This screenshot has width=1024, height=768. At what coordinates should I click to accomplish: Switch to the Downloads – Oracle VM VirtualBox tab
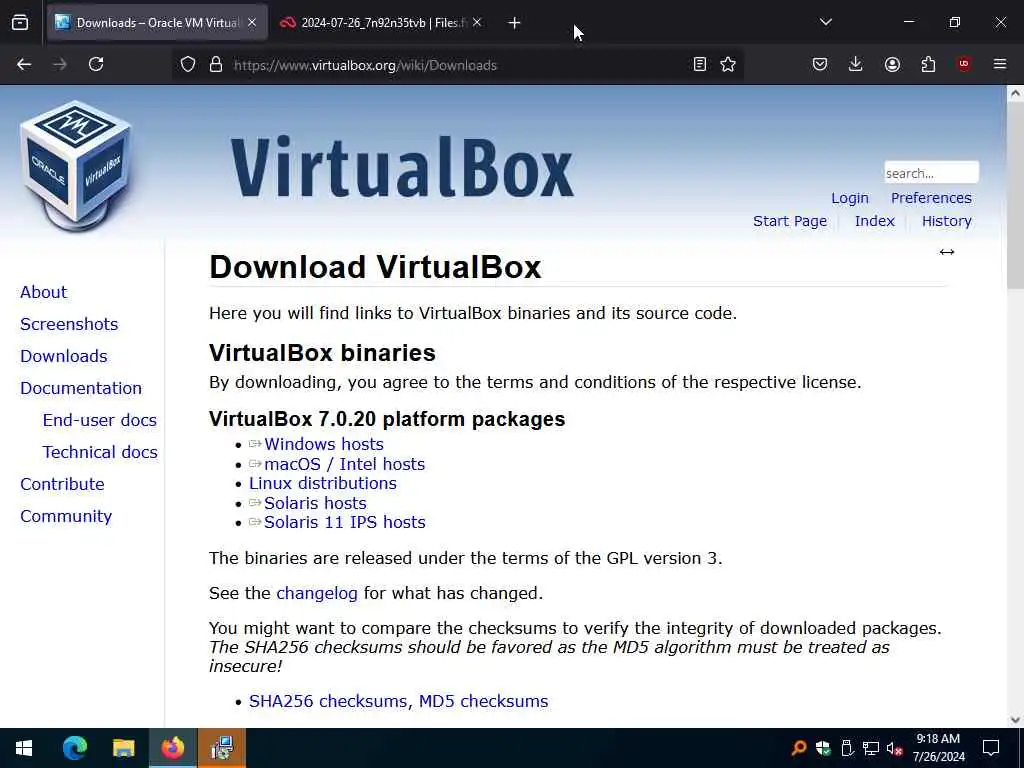tap(157, 23)
